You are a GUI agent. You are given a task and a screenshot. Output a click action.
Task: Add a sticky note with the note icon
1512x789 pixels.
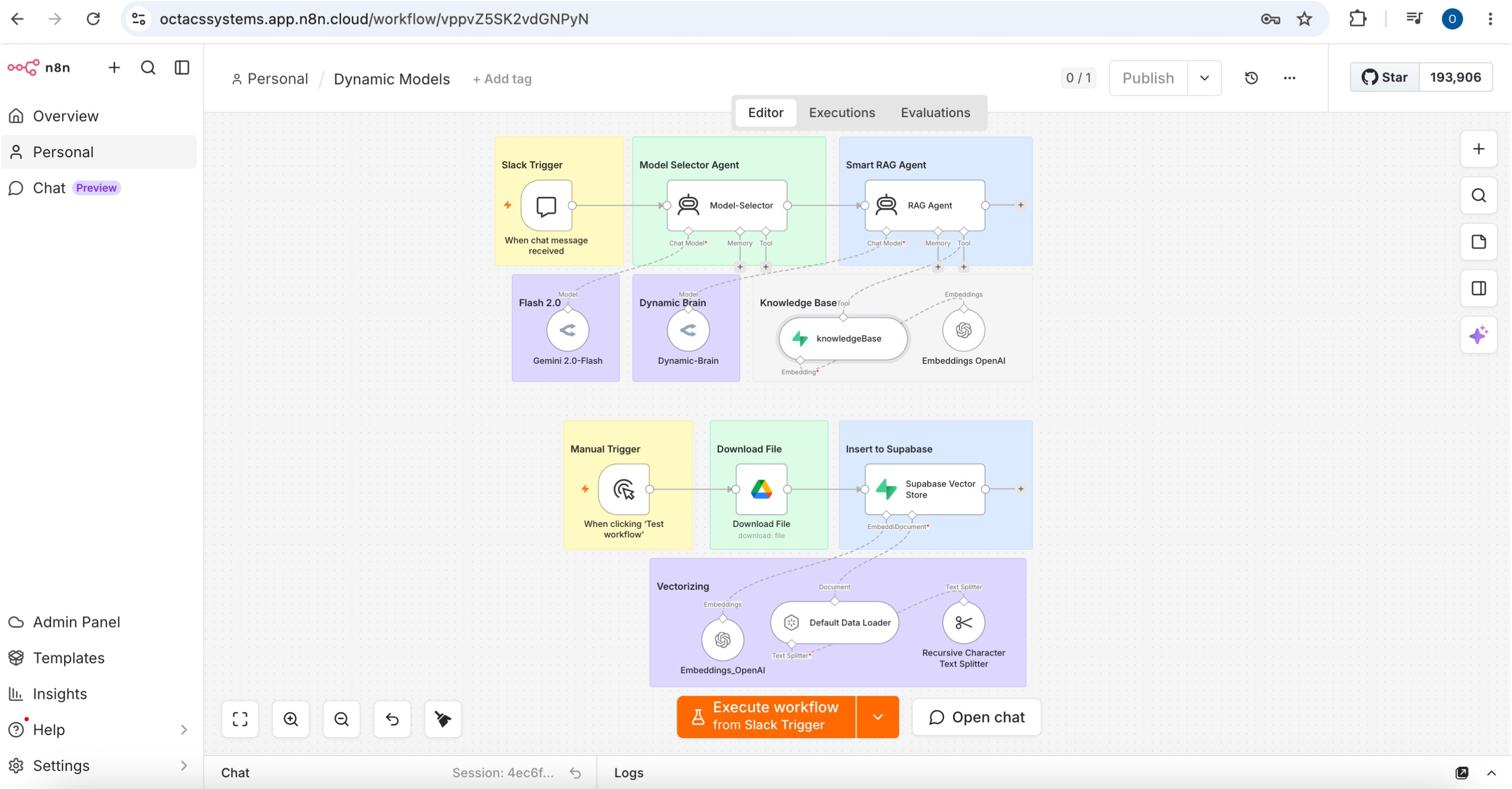point(1479,243)
